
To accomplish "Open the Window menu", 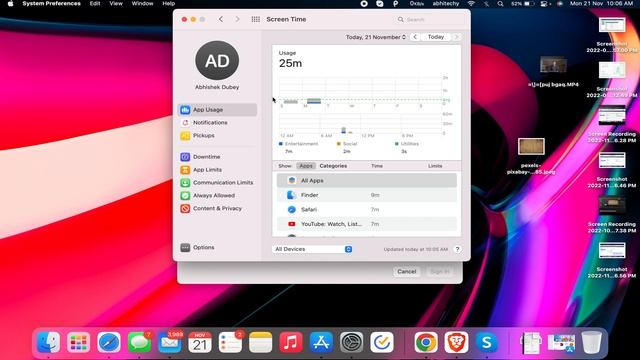I will [x=142, y=4].
